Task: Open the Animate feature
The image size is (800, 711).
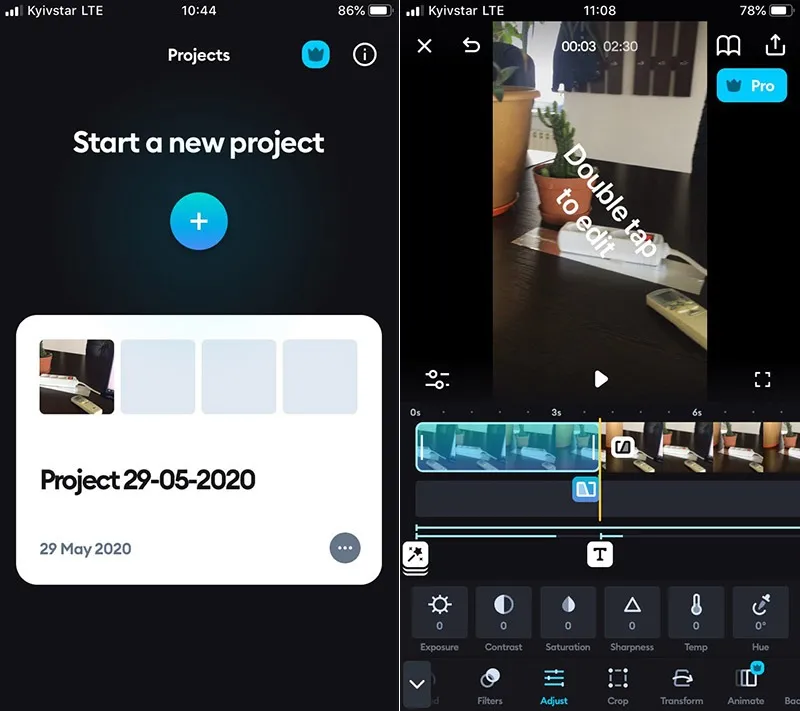Action: (x=746, y=685)
